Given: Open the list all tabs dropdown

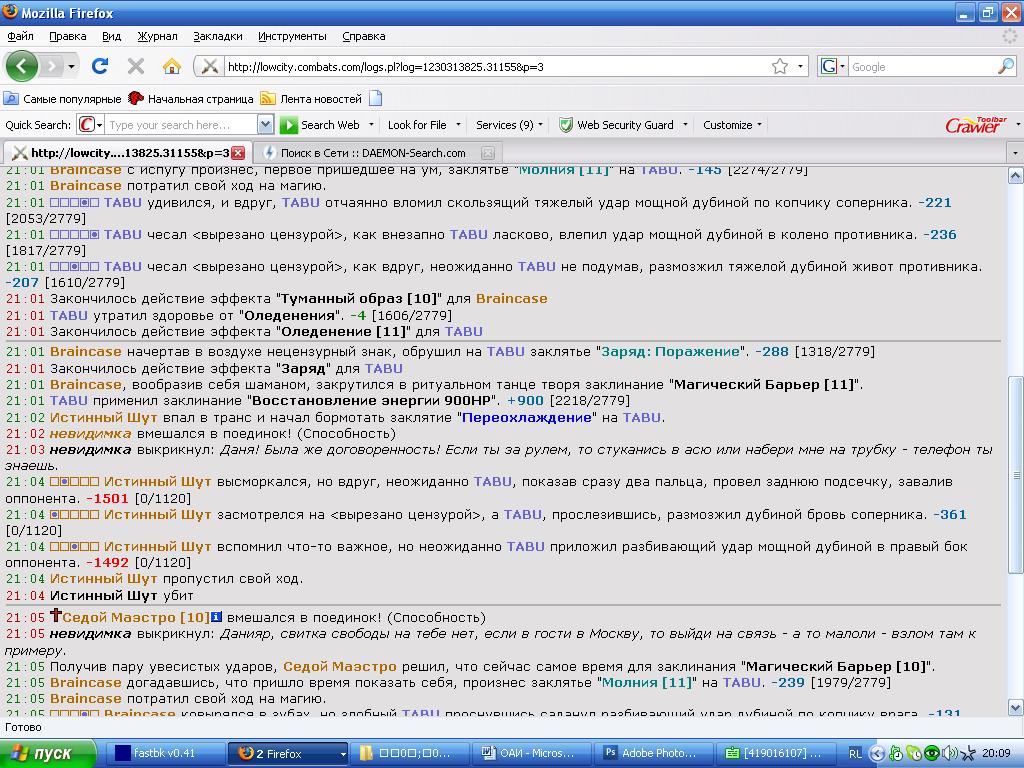Looking at the screenshot, I should coord(1014,153).
